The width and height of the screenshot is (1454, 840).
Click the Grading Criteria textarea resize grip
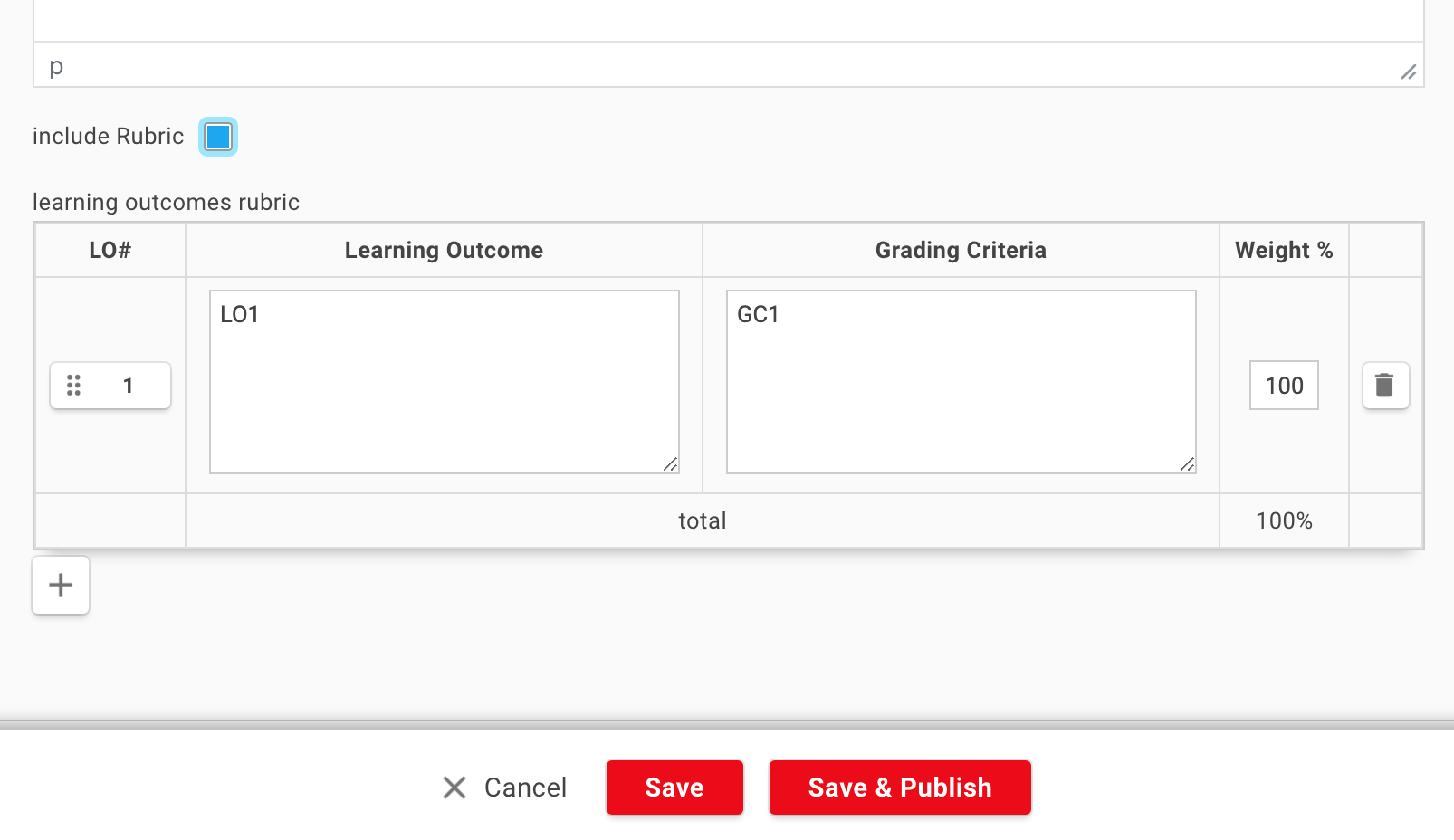tap(1187, 464)
